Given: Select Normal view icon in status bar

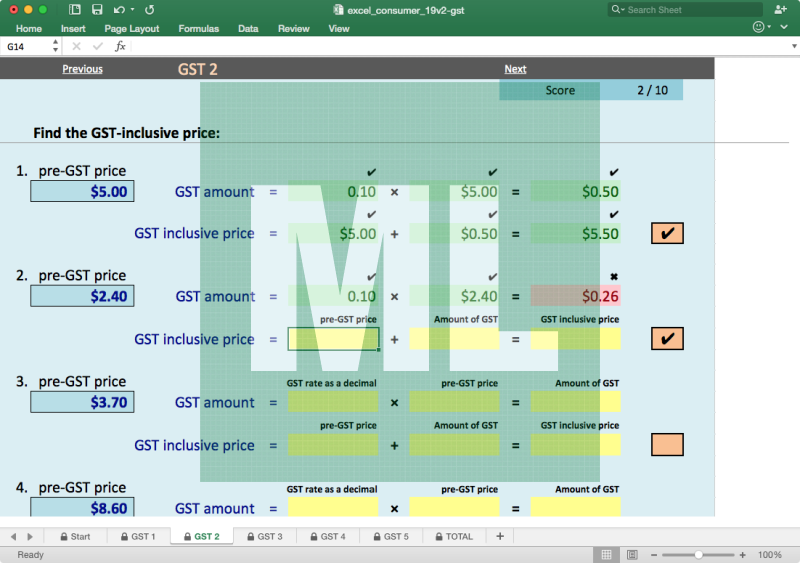Looking at the screenshot, I should tap(606, 554).
